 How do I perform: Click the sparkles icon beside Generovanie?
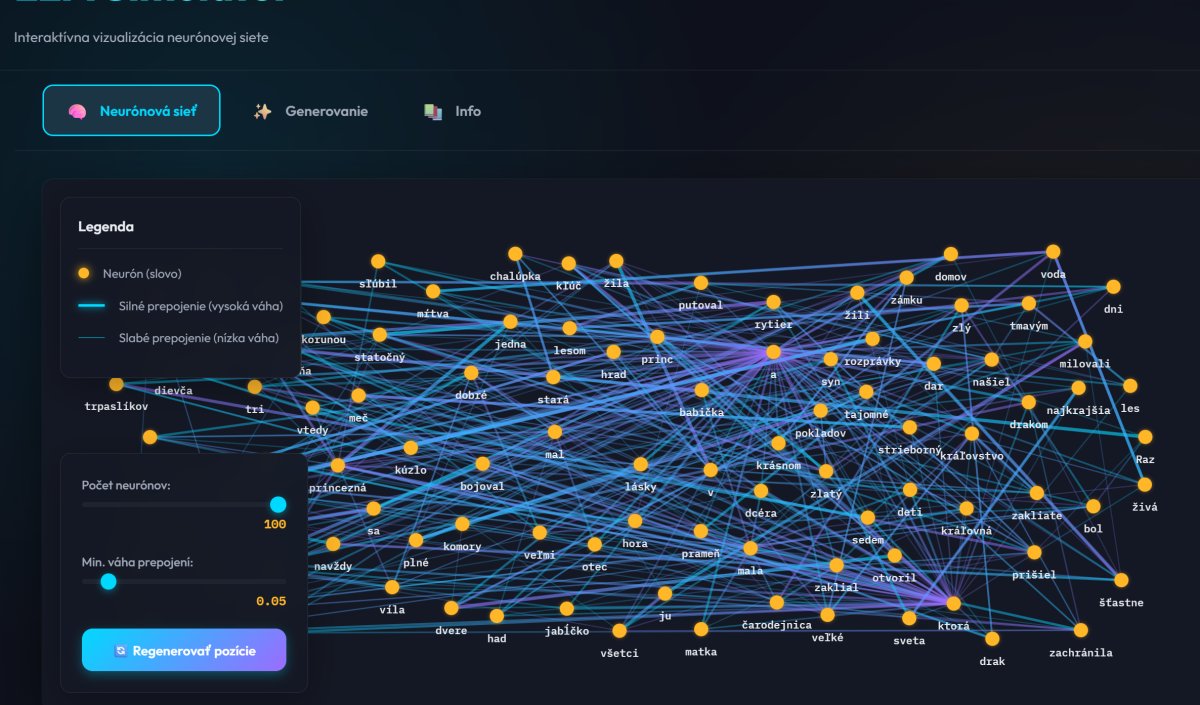tap(262, 111)
